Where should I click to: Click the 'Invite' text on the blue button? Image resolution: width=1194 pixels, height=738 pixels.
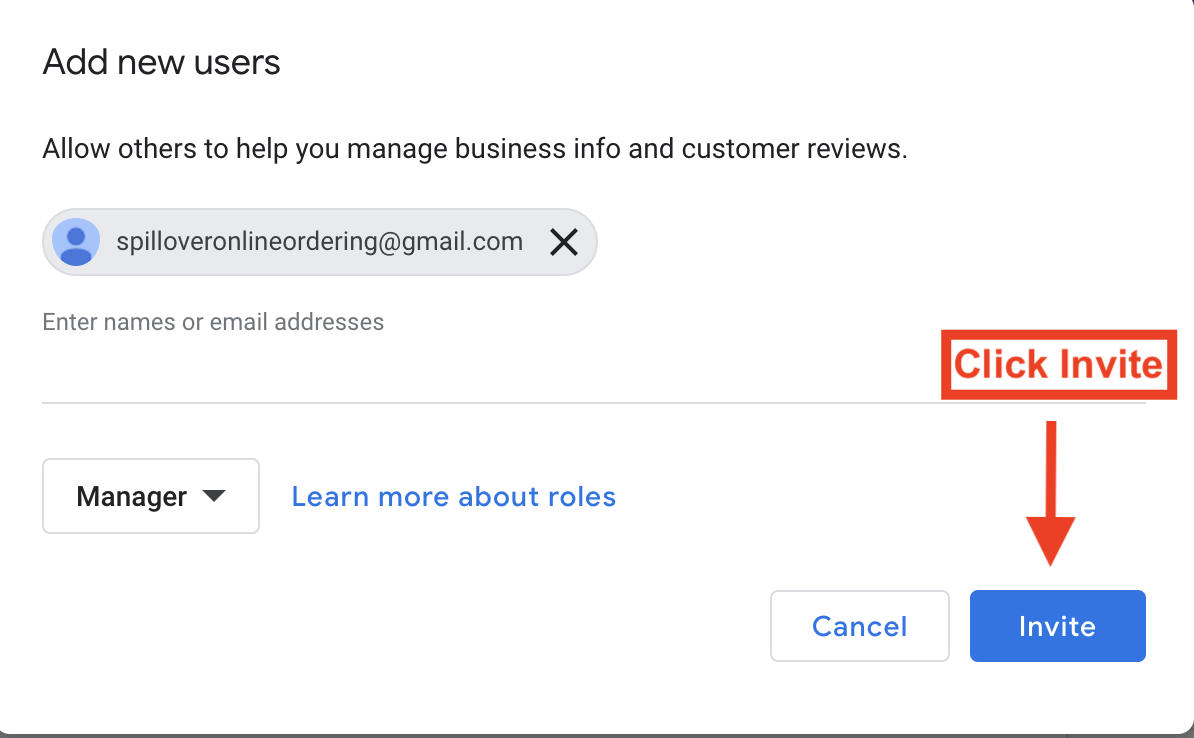pos(1058,626)
